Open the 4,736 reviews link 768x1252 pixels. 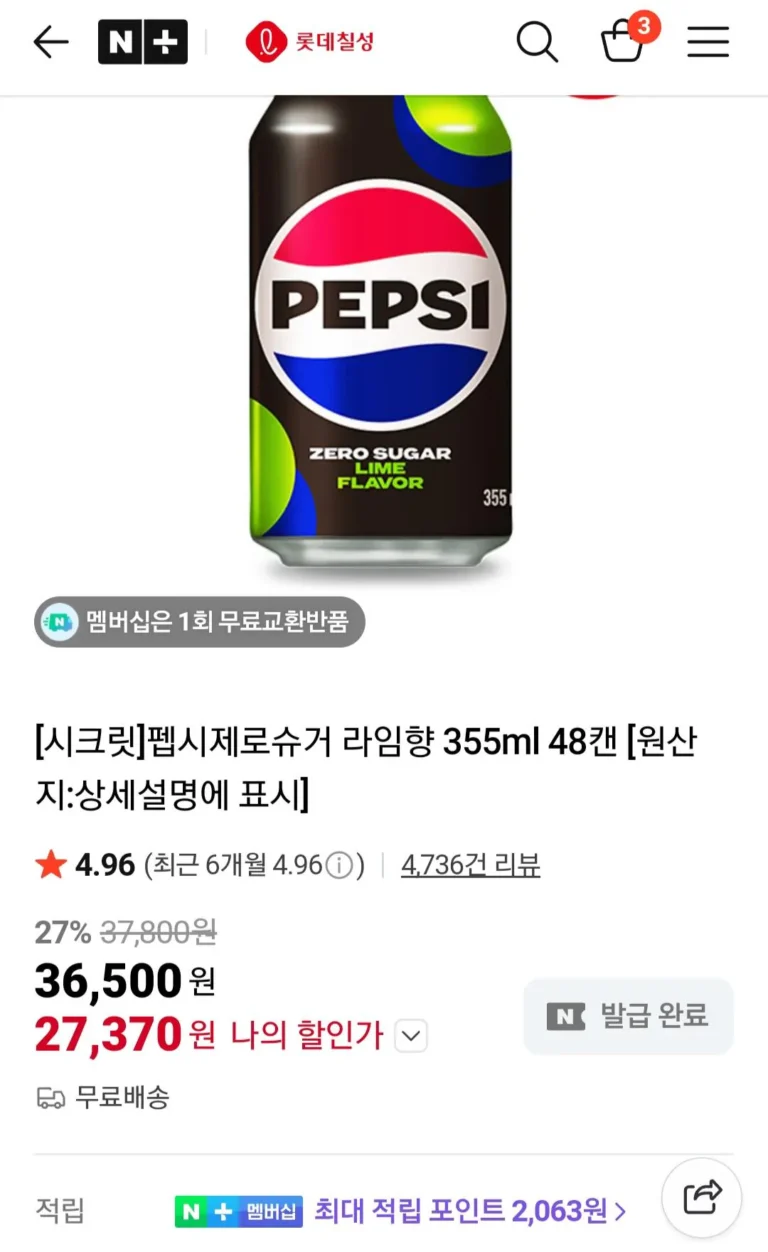pyautogui.click(x=470, y=865)
